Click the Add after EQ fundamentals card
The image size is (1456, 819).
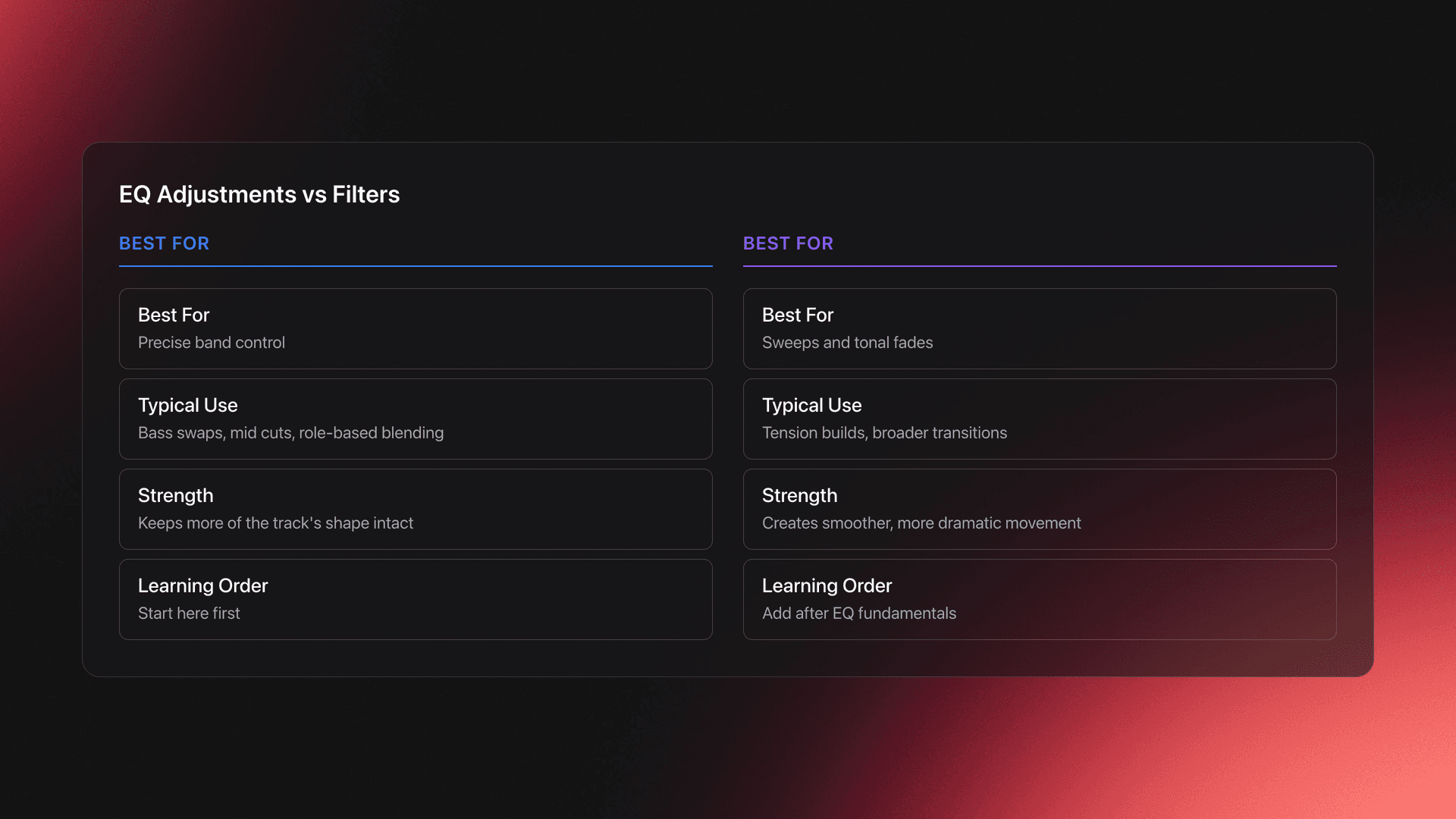tap(1039, 599)
